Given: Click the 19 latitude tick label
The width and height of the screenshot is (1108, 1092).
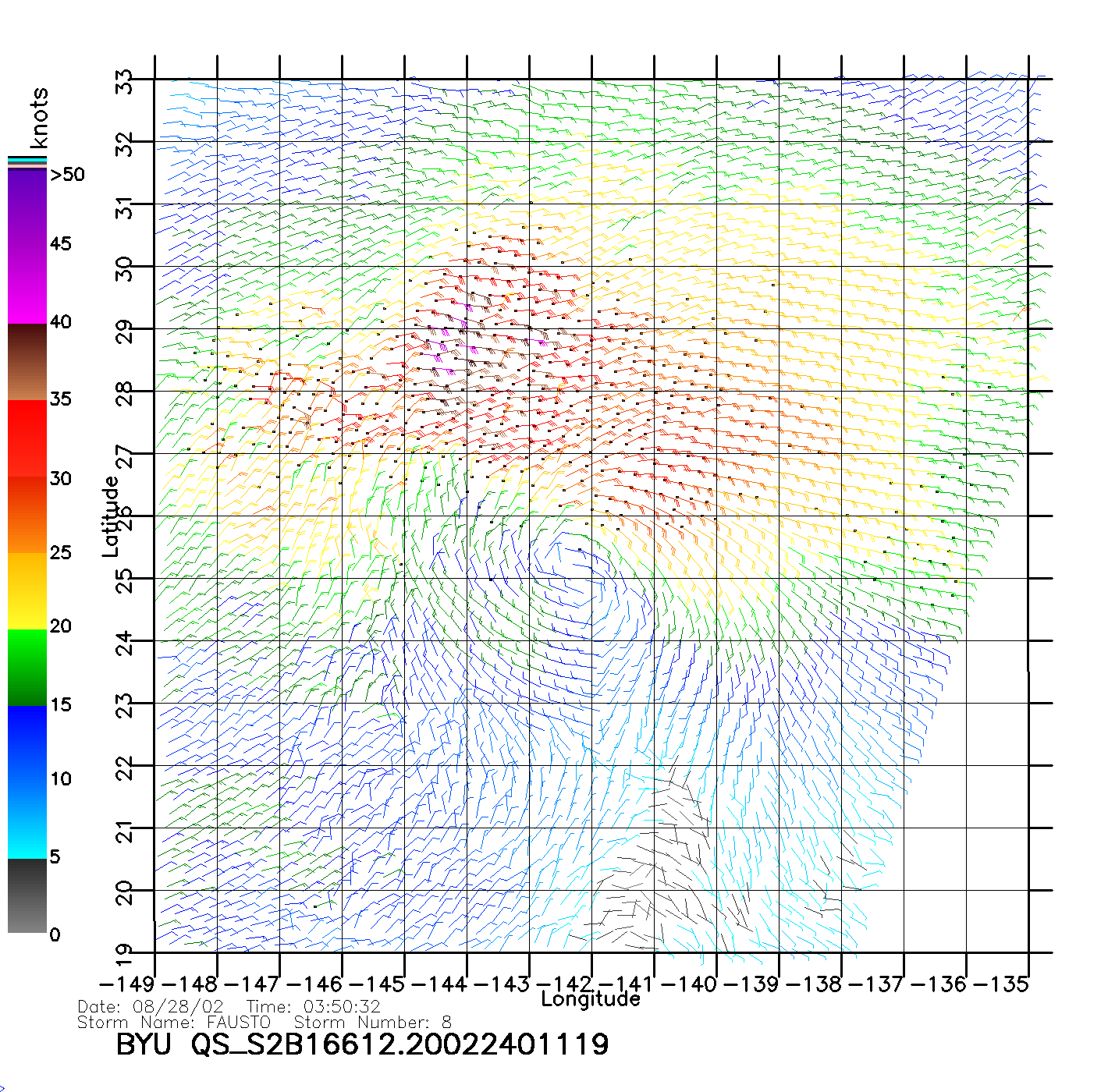Looking at the screenshot, I should (x=125, y=953).
